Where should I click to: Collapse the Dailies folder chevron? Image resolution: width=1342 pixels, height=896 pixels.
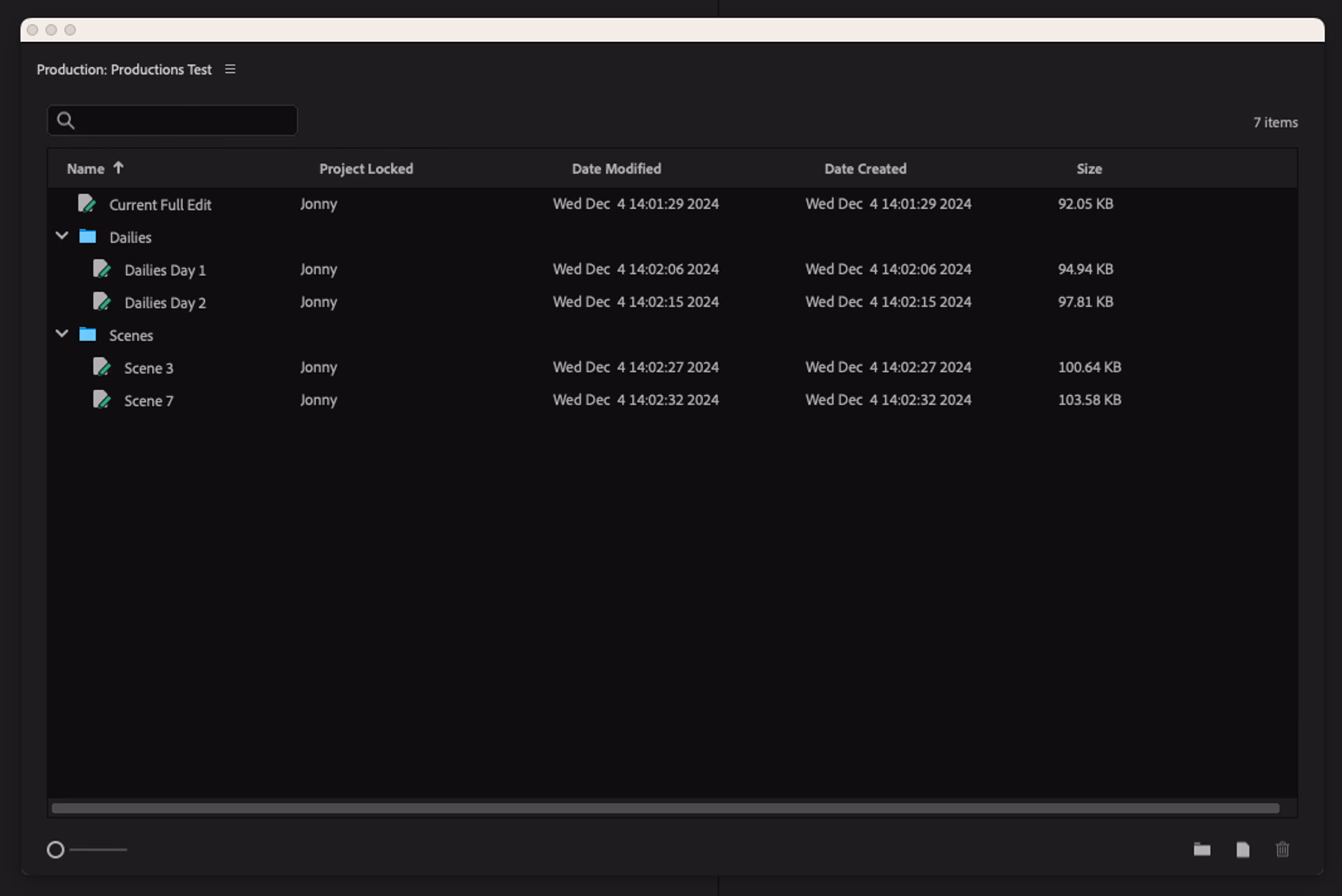[x=62, y=236]
